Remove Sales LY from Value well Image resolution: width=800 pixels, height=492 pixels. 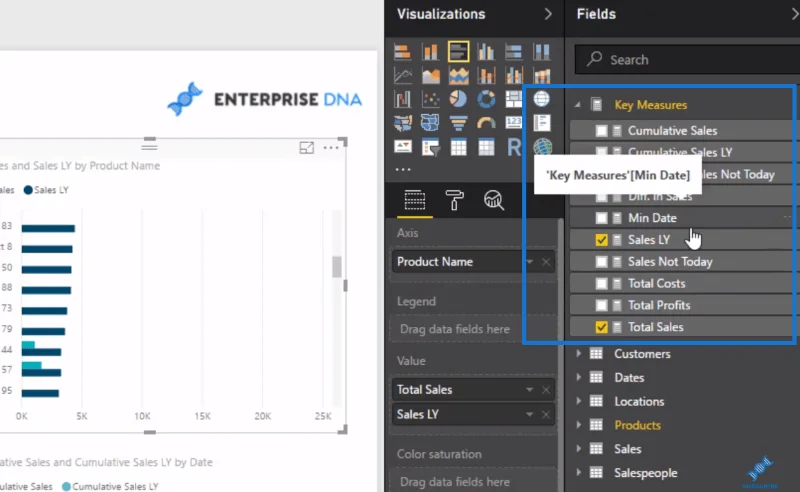[x=546, y=414]
